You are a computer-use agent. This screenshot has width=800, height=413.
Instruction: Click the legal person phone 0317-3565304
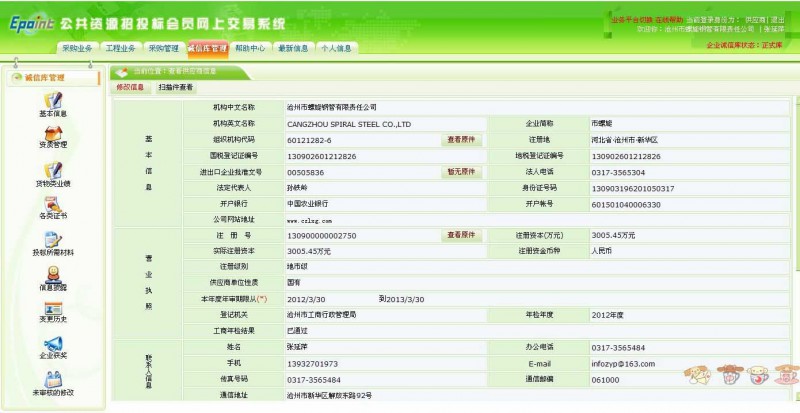[x=618, y=173]
